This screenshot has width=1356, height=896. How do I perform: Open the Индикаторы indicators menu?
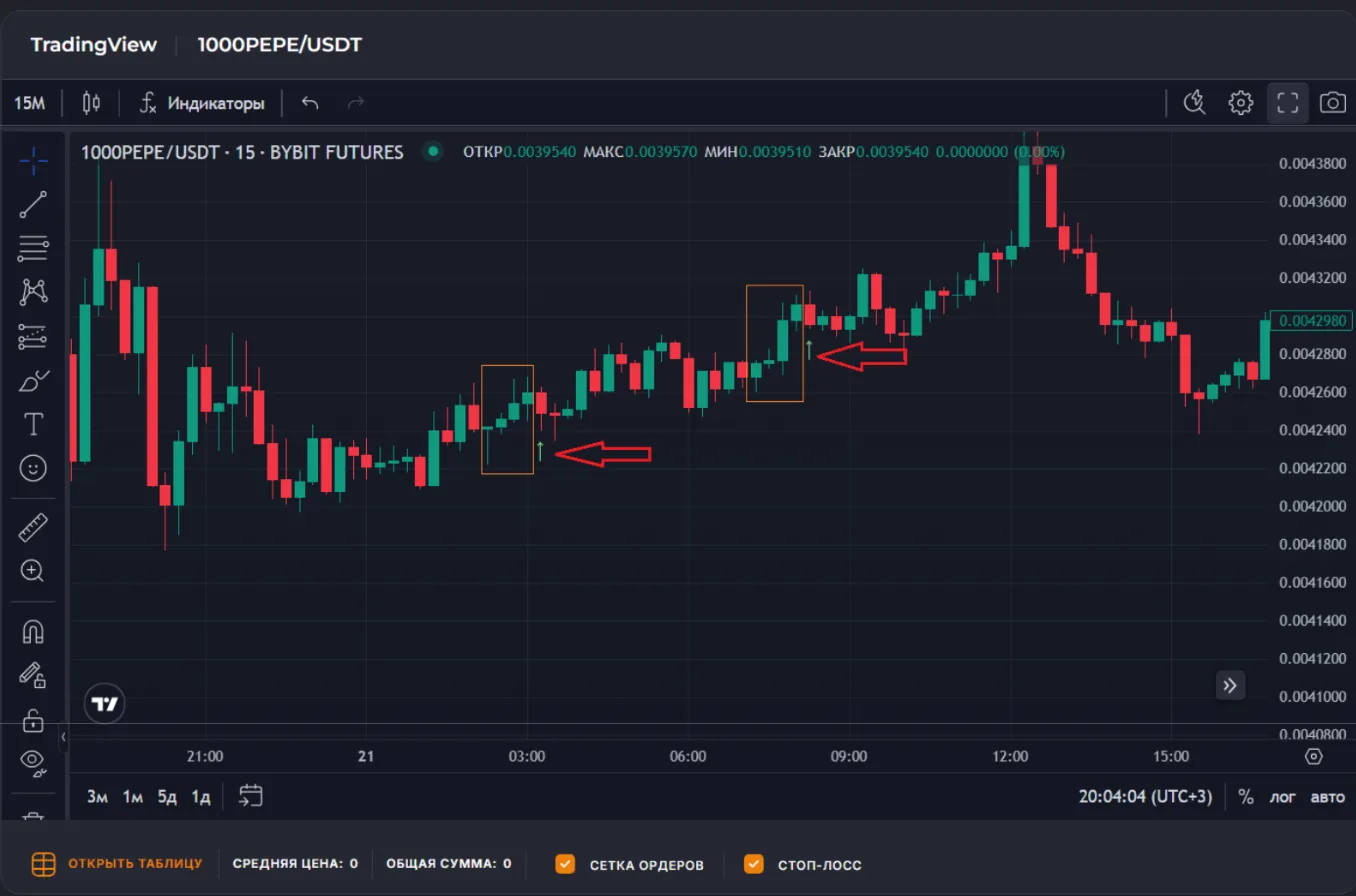pos(202,103)
